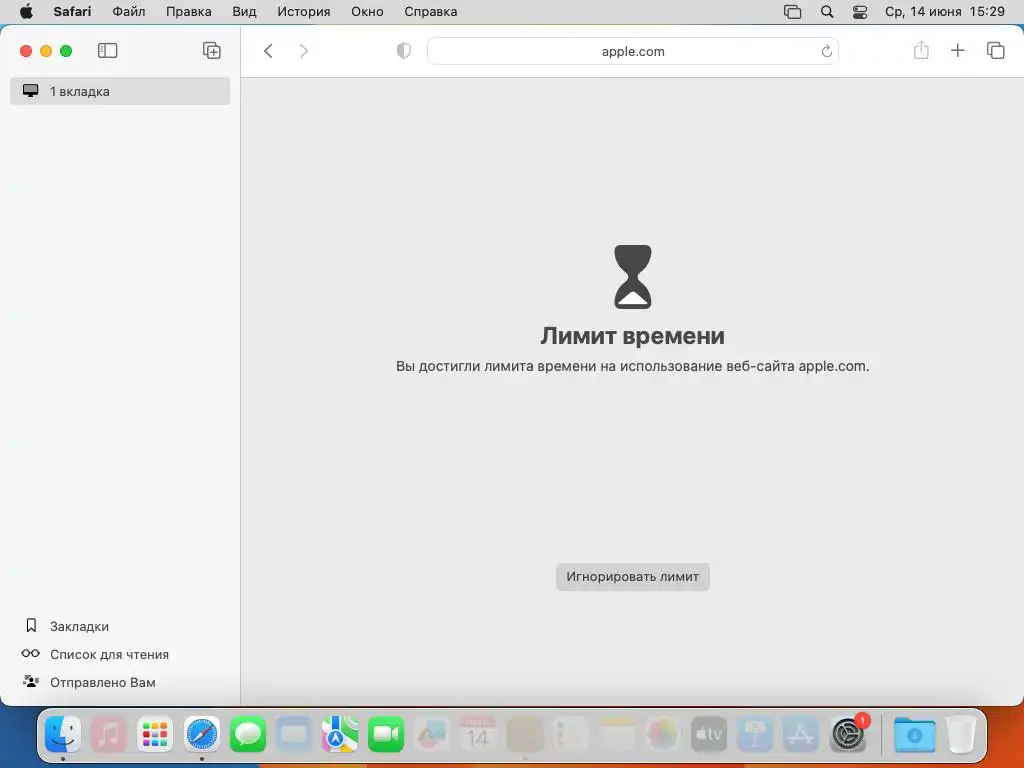This screenshot has width=1024, height=768.
Task: Click the apple.com address field
Action: tap(633, 51)
